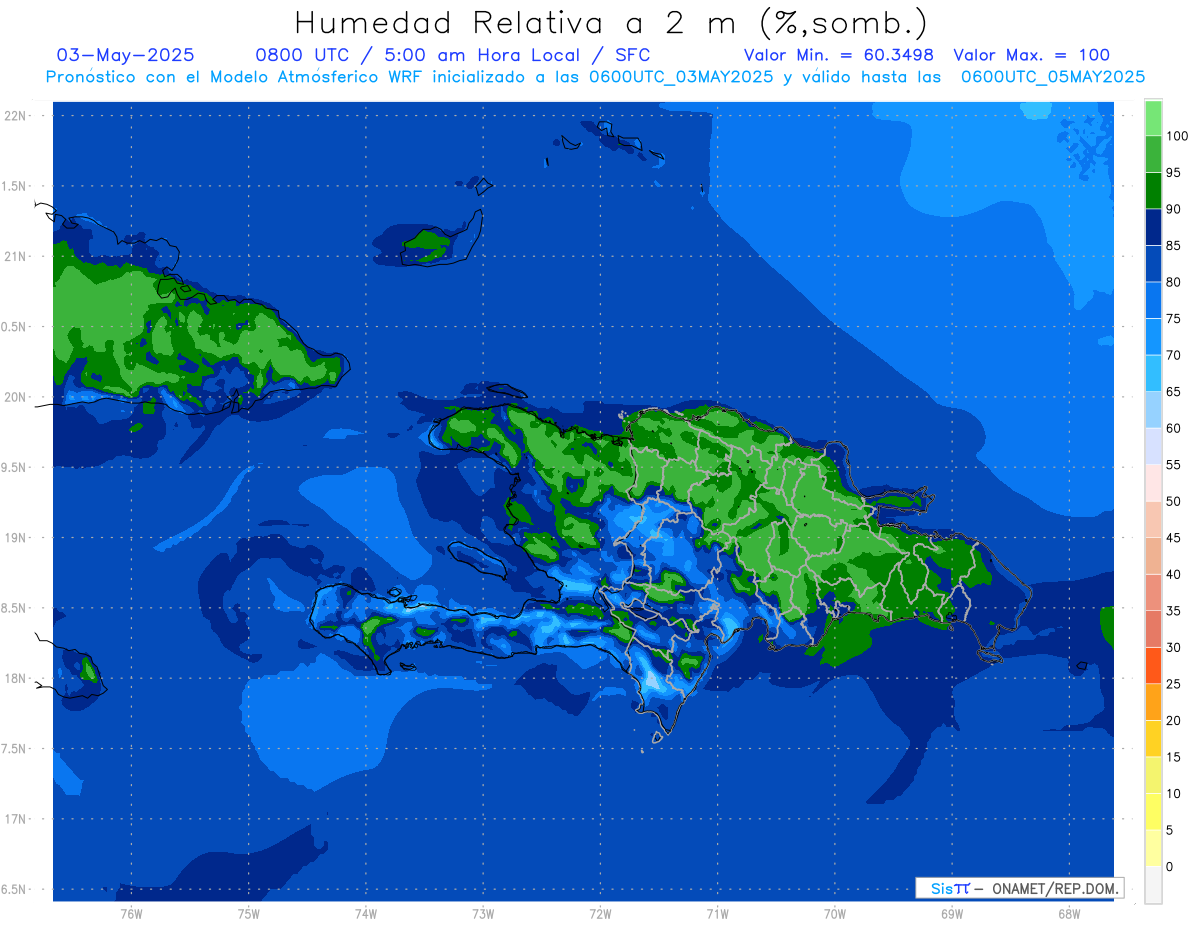Select the light blue swatch between 65 and 70
The image size is (1200, 927).
[x=1153, y=374]
